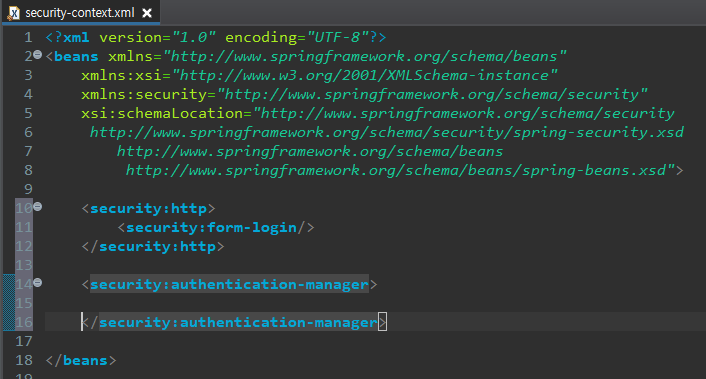This screenshot has height=379, width=706.
Task: Click the security:form-login tag
Action: (216, 228)
